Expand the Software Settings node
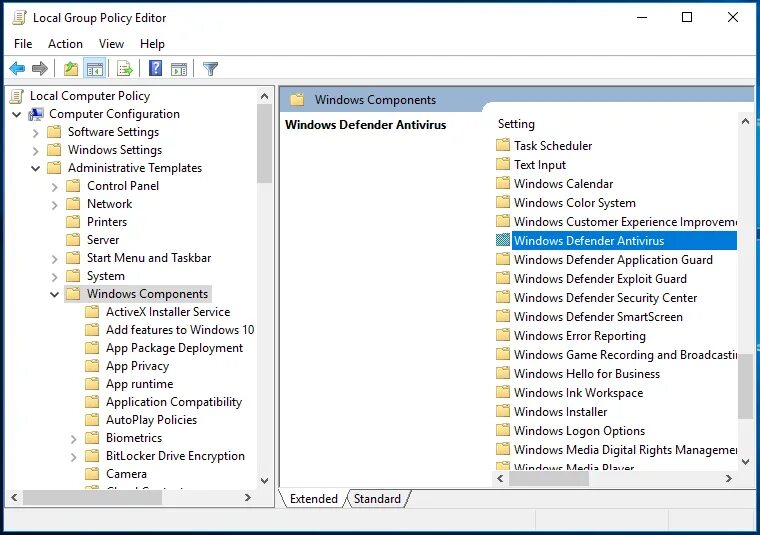760x535 pixels. [x=35, y=132]
